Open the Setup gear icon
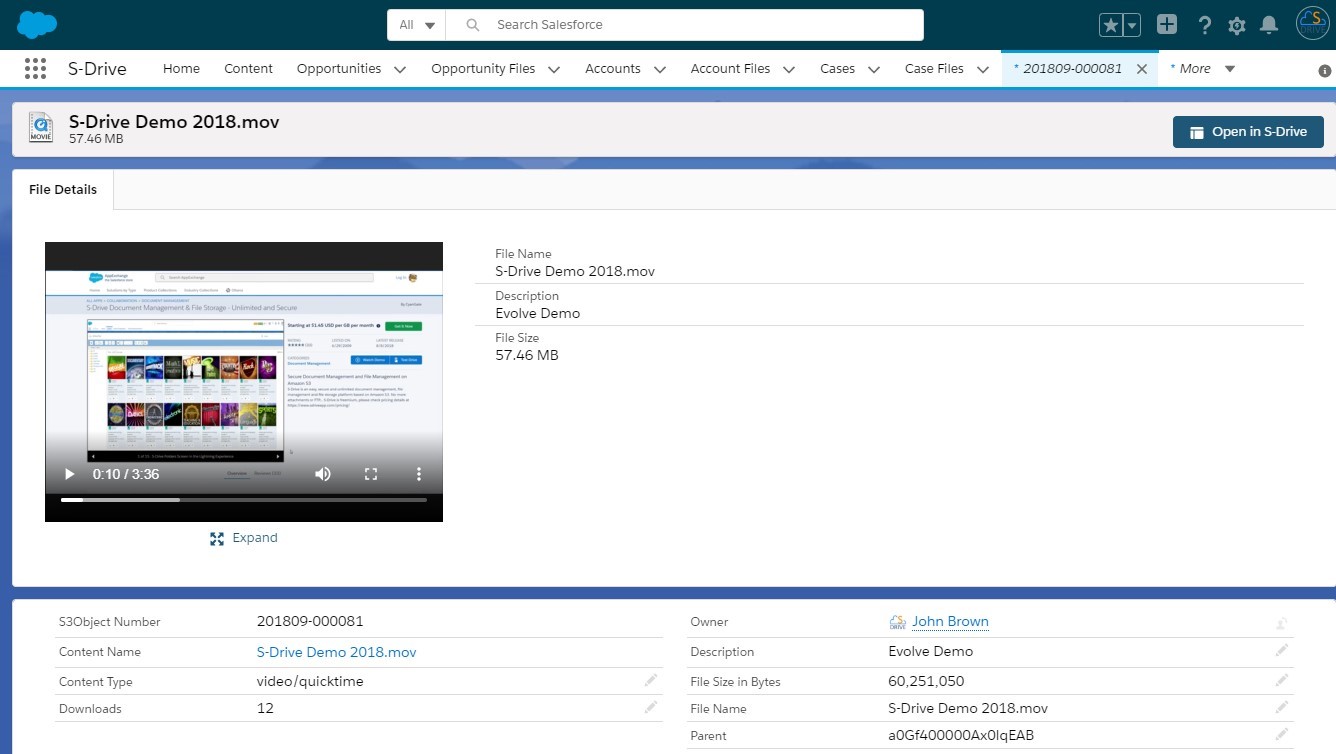 [1237, 25]
